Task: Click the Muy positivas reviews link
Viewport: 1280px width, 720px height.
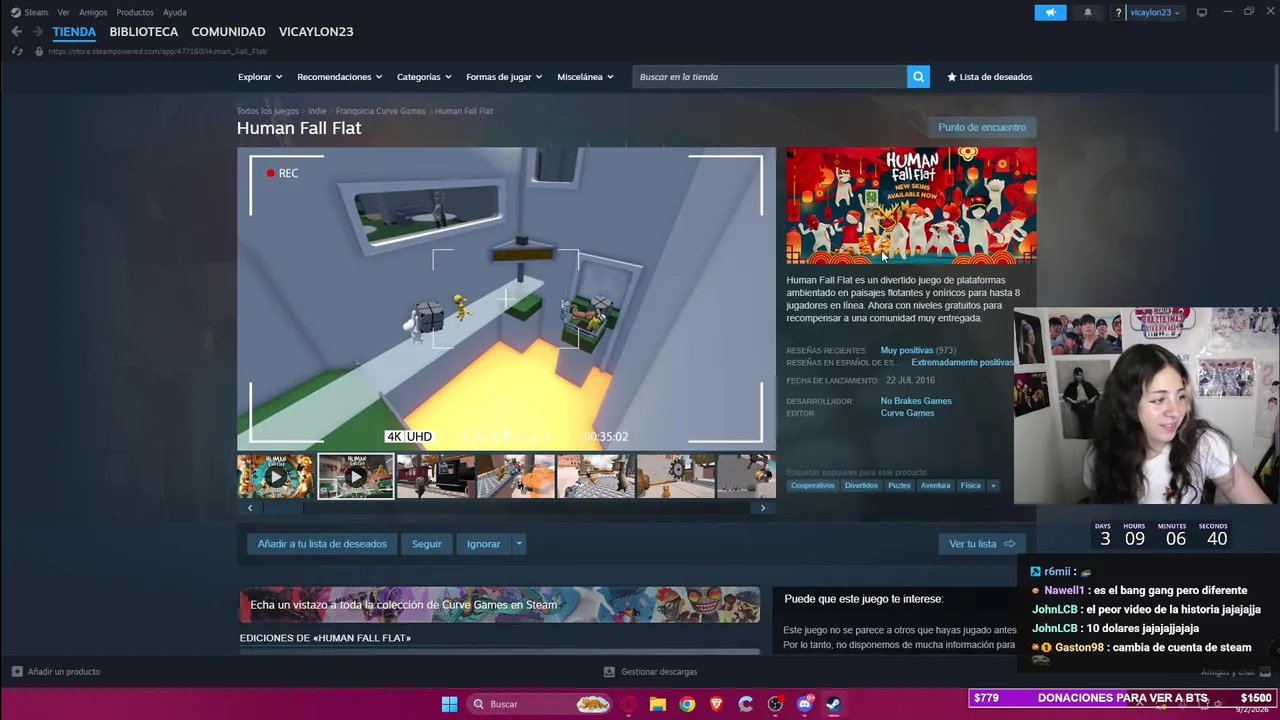Action: (906, 350)
